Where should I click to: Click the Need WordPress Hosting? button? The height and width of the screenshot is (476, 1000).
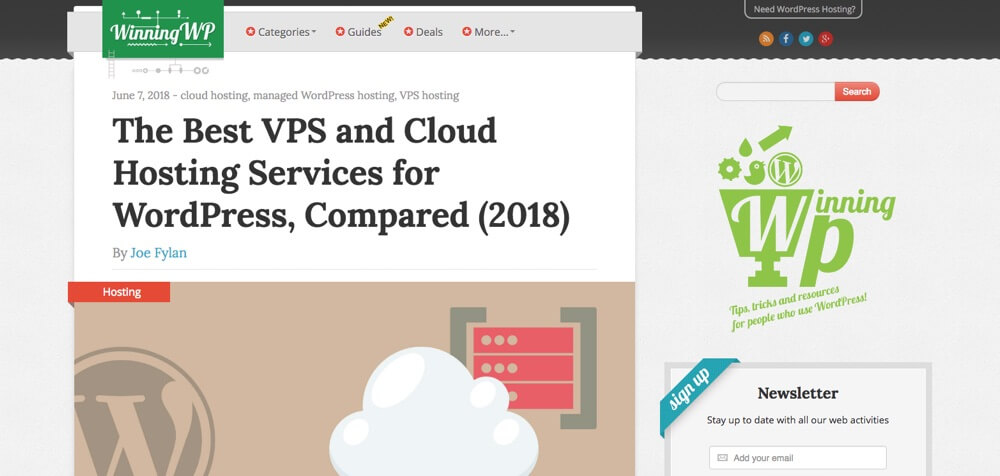804,9
